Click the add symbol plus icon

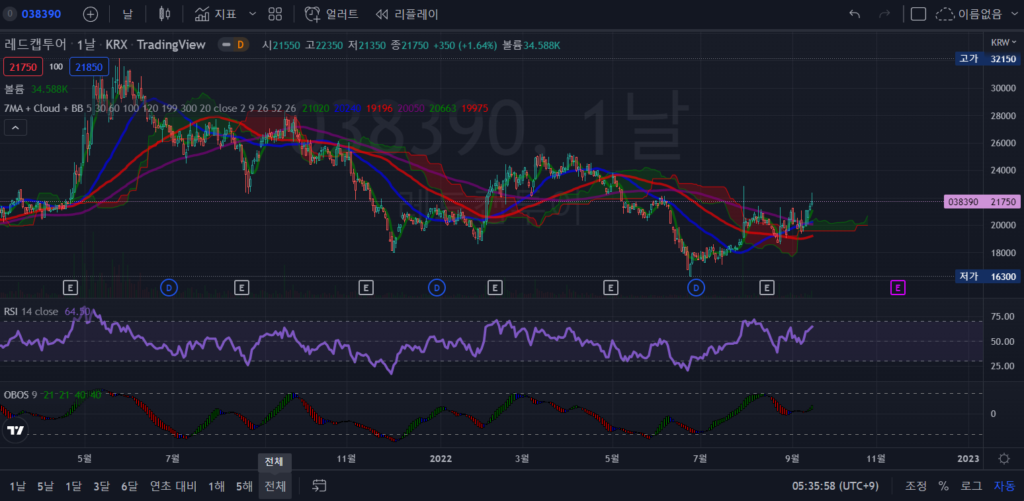[90, 14]
